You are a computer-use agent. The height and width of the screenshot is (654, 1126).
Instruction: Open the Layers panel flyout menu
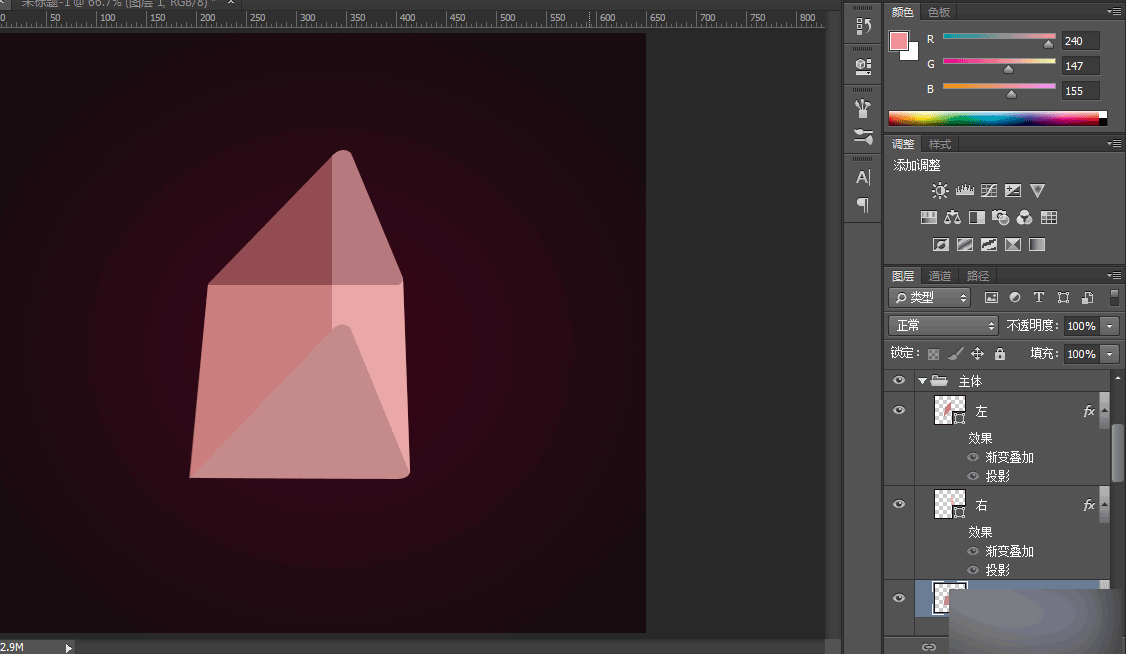coord(1114,276)
